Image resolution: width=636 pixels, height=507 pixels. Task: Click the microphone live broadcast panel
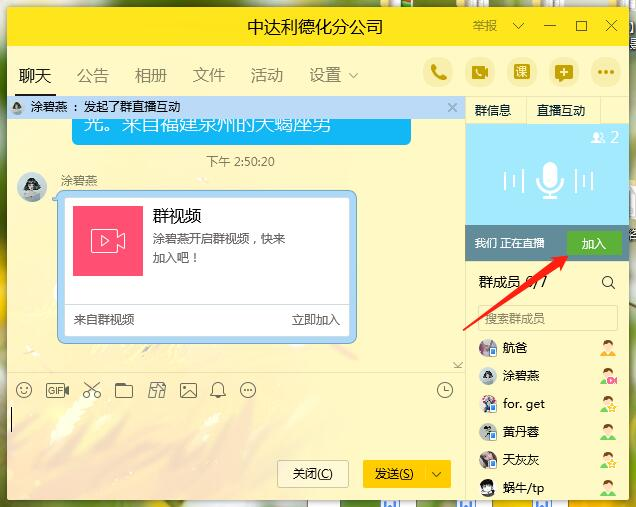[x=547, y=175]
